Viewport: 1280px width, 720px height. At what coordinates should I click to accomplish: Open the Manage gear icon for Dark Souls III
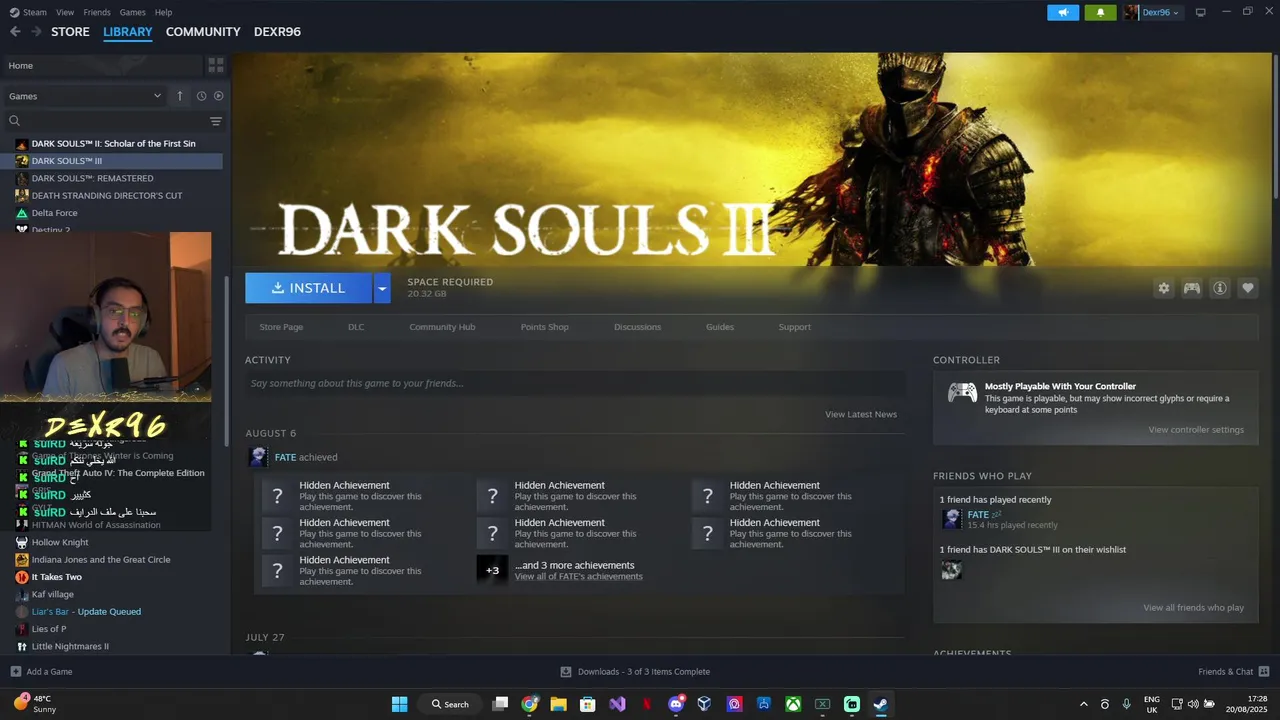pos(1163,288)
